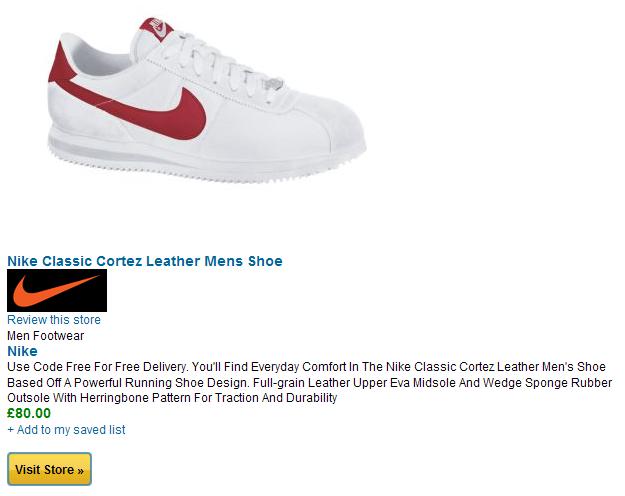
Task: Click the » arrow on Visit Store
Action: pos(81,470)
